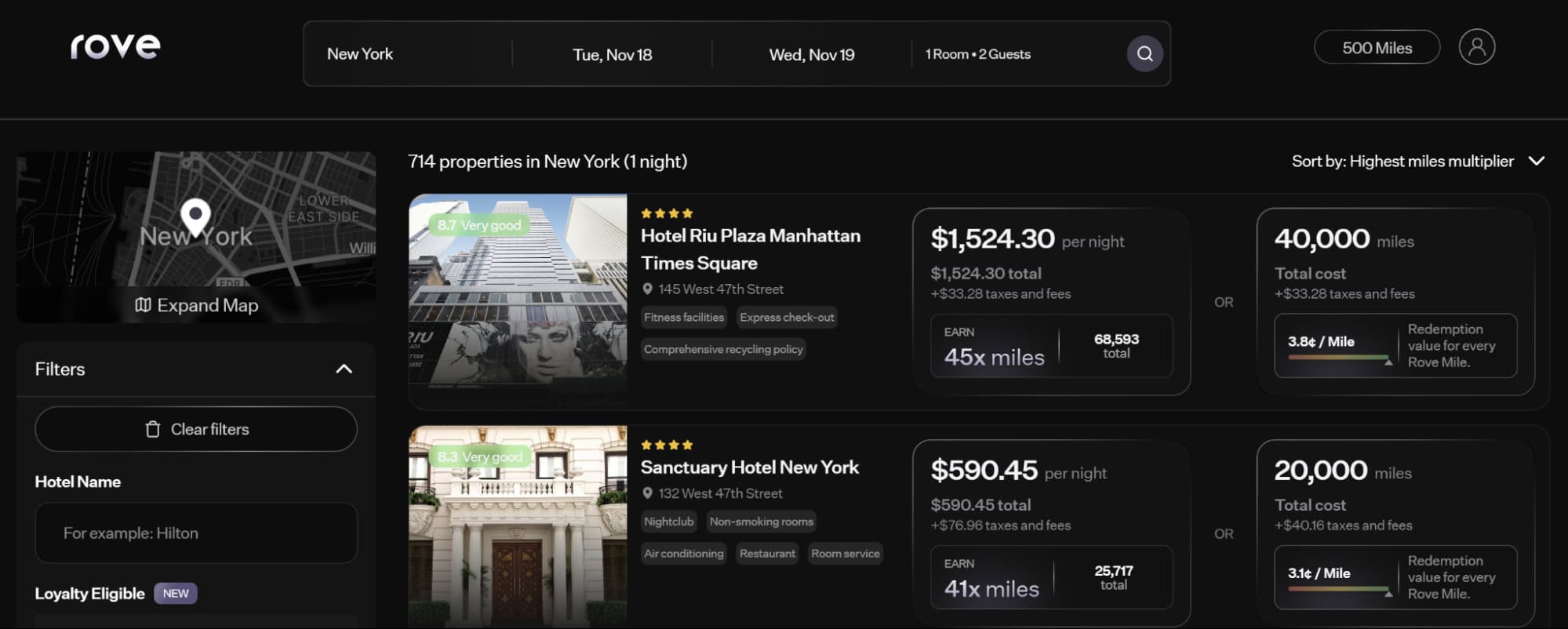1568x629 pixels.
Task: Click the NEW badge next to Loyalty Eligible
Action: [176, 593]
